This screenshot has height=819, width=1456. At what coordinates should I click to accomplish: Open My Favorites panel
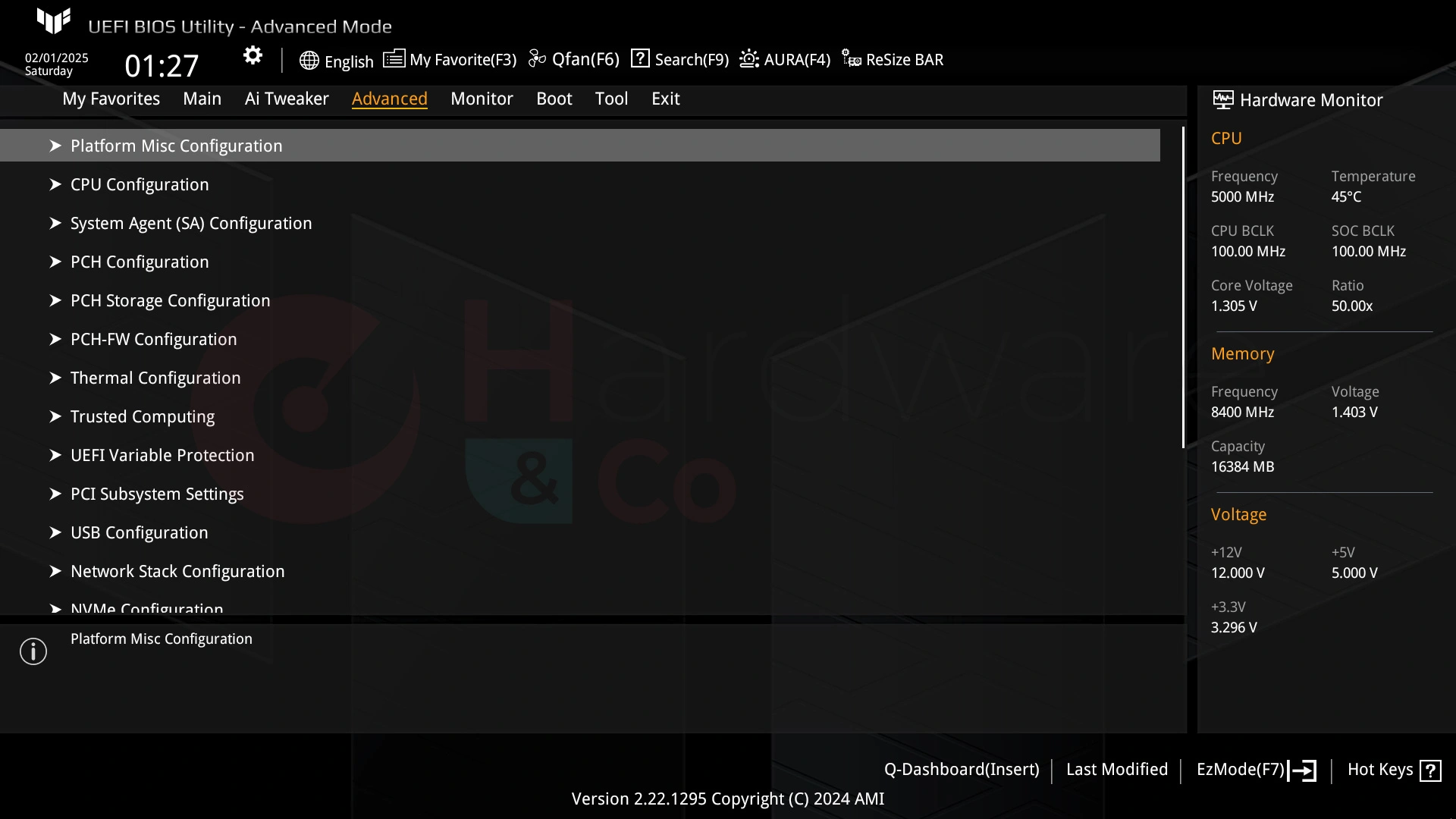pos(110,98)
